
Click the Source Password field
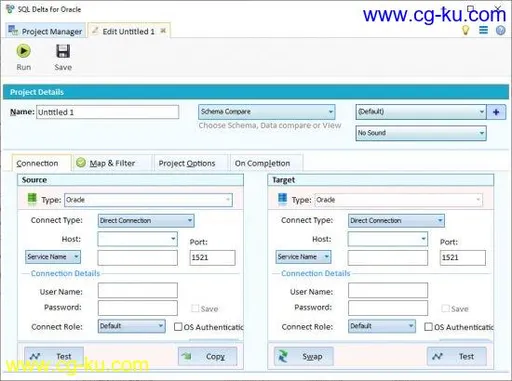(138, 308)
